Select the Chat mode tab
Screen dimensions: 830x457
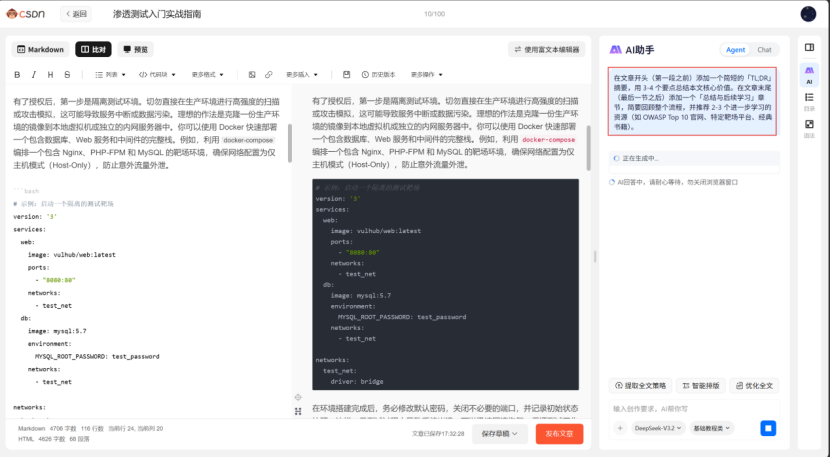pyautogui.click(x=764, y=49)
